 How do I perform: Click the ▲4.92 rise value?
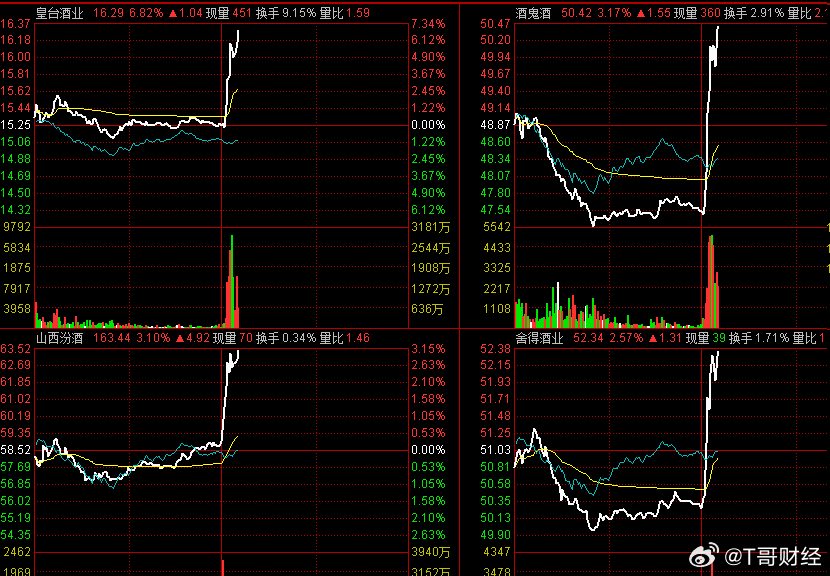click(192, 338)
